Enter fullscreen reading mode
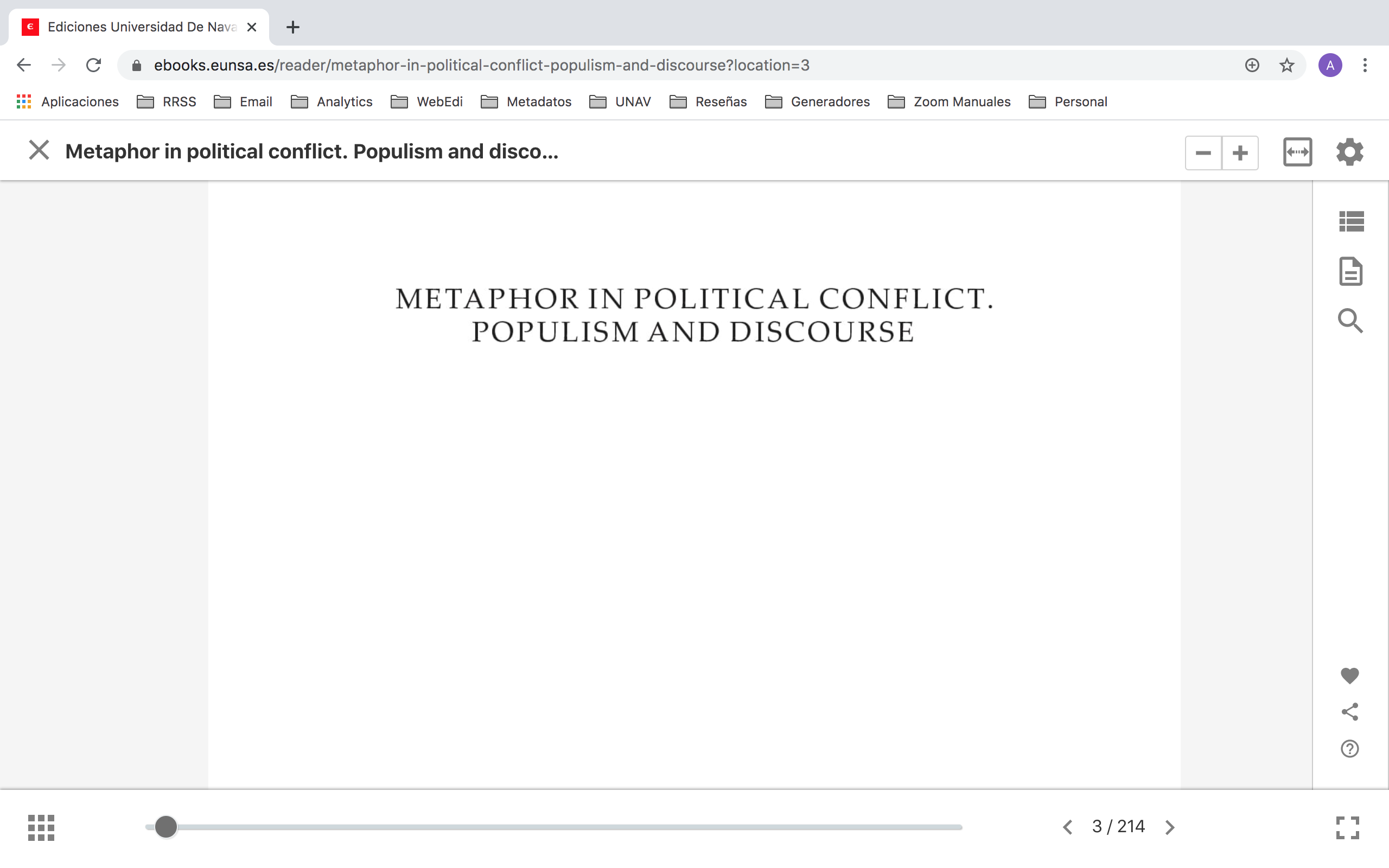 click(1347, 827)
